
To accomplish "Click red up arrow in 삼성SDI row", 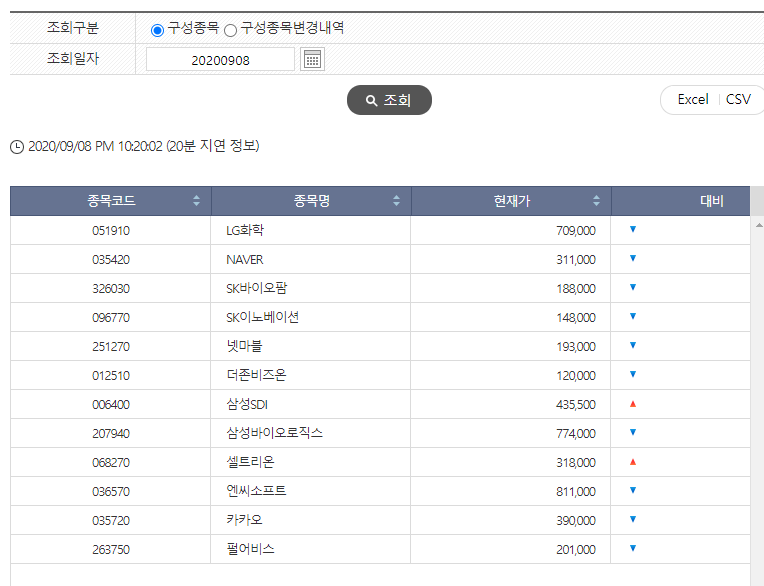I will pyautogui.click(x=633, y=404).
